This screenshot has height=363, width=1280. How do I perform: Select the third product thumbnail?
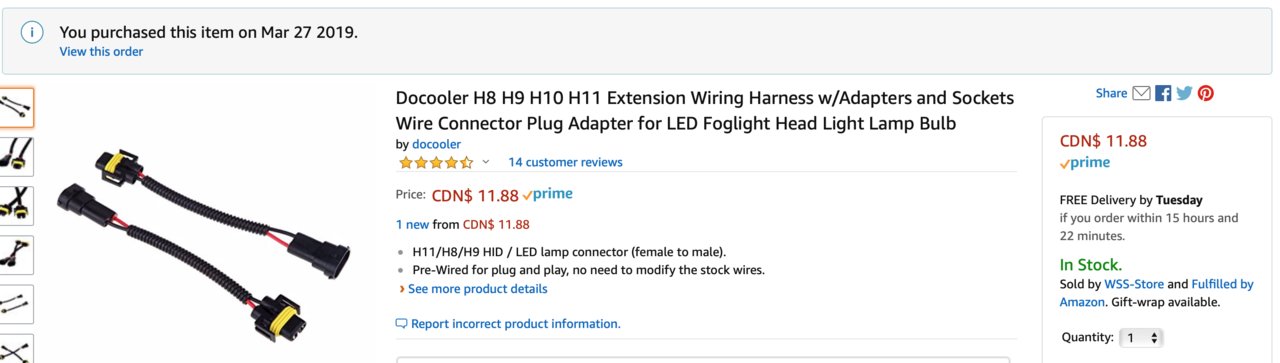pyautogui.click(x=16, y=205)
